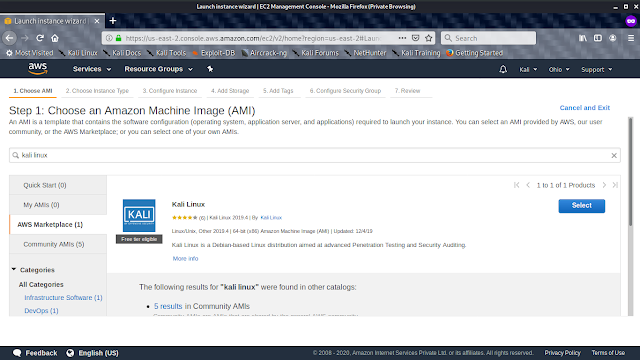Open the Firefox library icon
This screenshot has width=640, height=360.
[x=583, y=38]
